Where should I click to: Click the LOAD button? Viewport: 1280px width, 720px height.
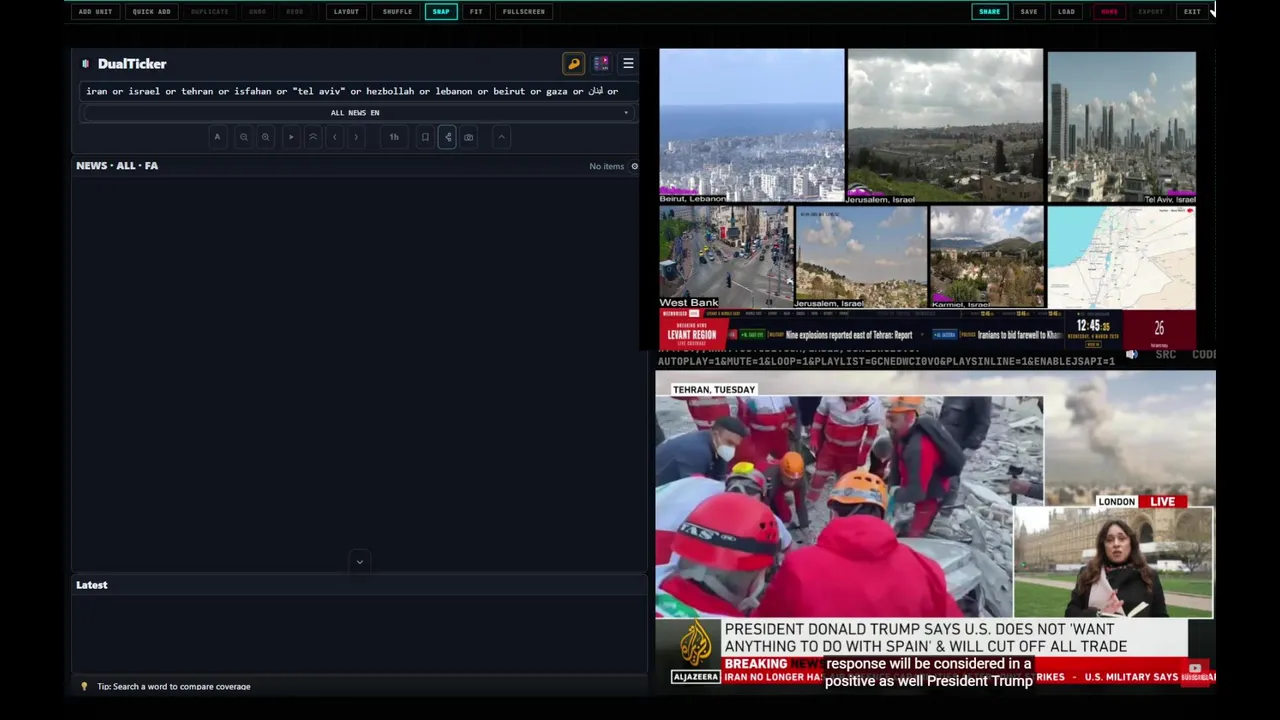point(1067,12)
